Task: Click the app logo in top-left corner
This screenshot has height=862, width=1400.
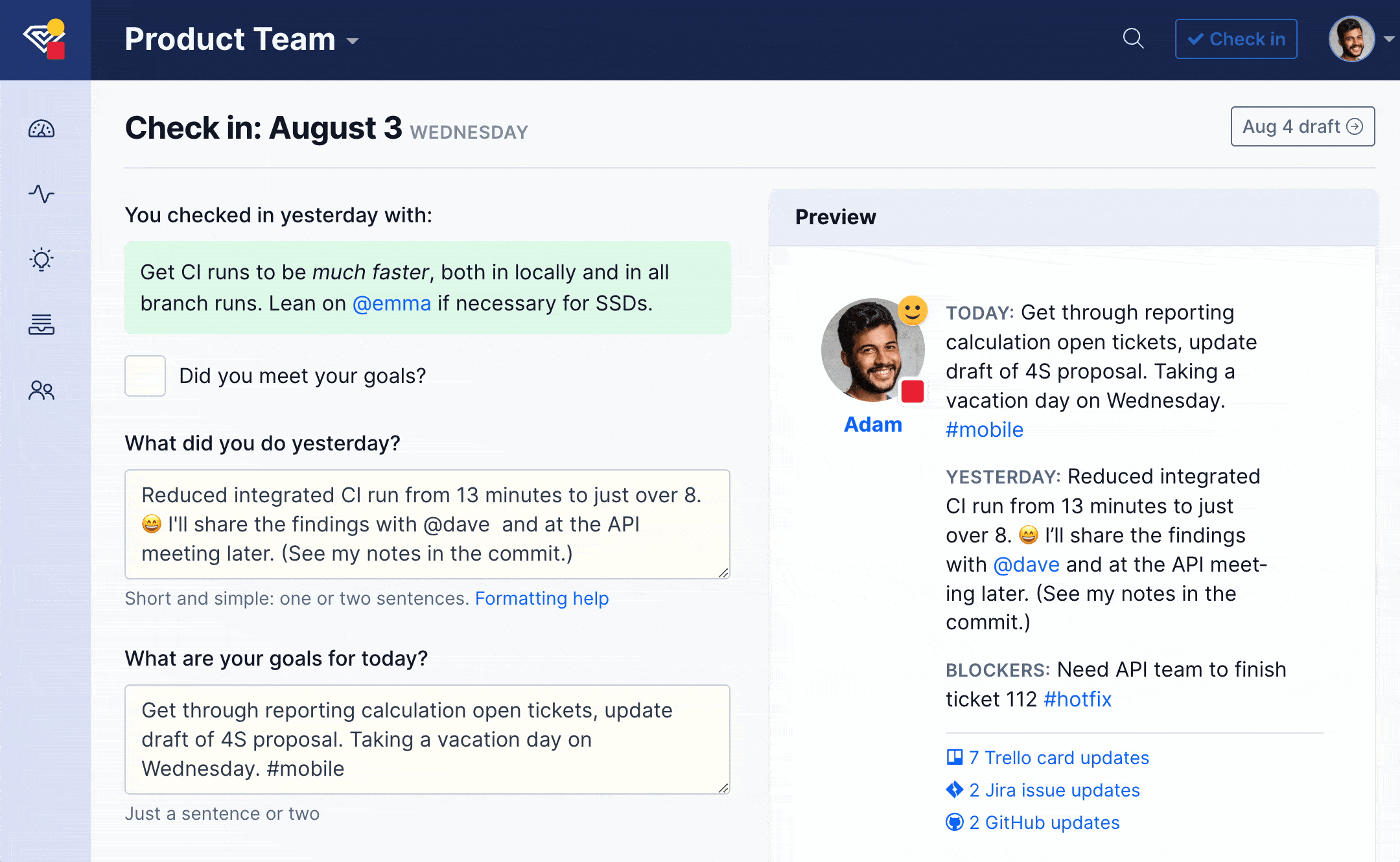Action: tap(45, 39)
